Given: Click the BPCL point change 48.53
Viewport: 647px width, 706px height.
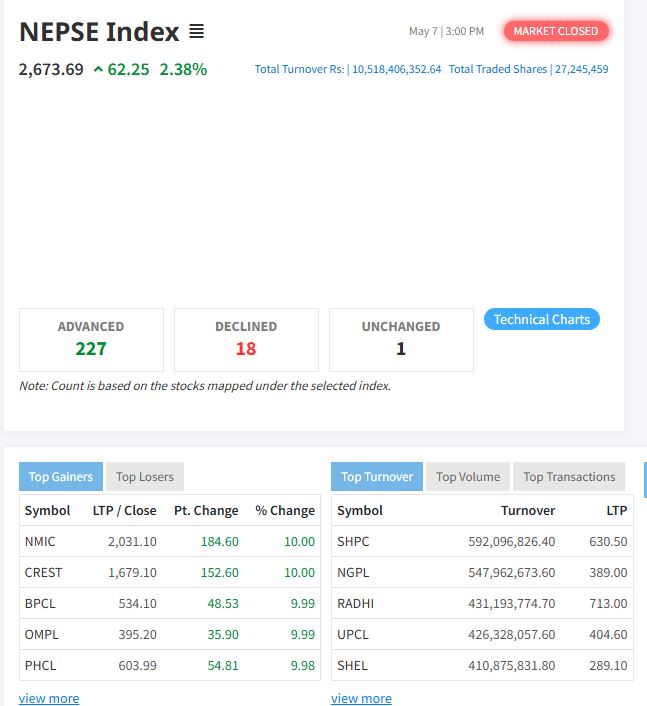Looking at the screenshot, I should coord(223,603).
